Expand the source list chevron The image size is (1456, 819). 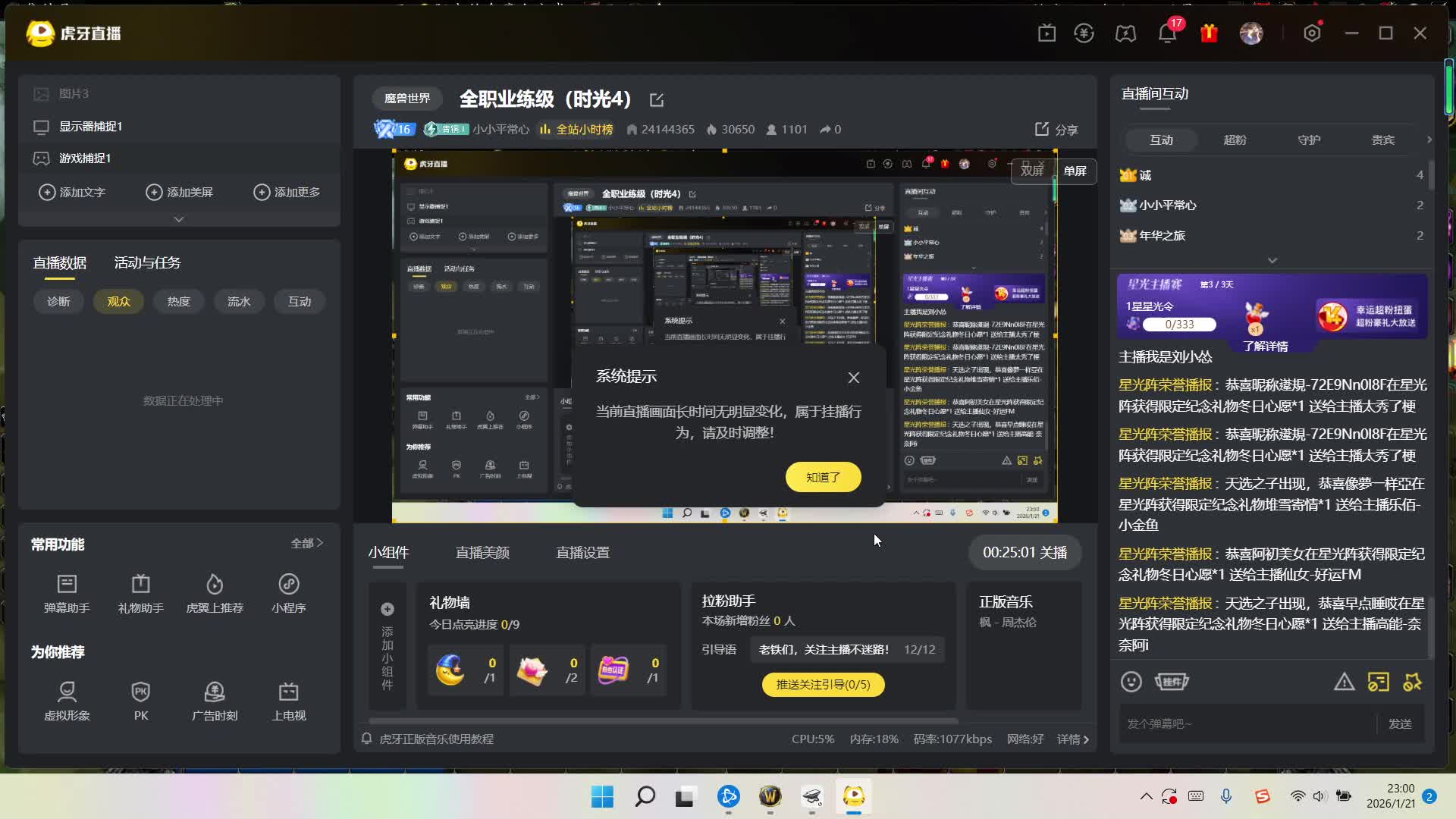tap(179, 219)
